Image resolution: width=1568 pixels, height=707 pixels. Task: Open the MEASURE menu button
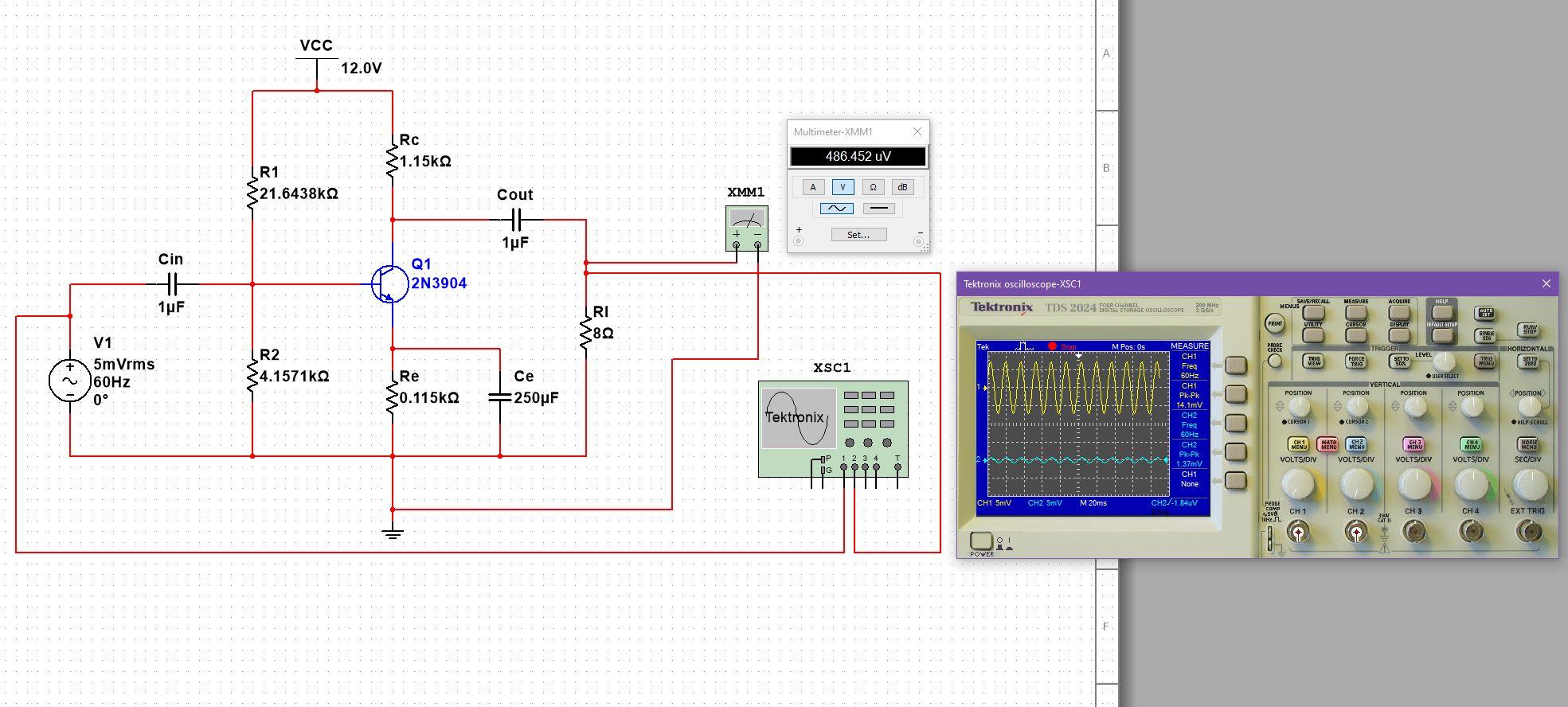[1356, 312]
